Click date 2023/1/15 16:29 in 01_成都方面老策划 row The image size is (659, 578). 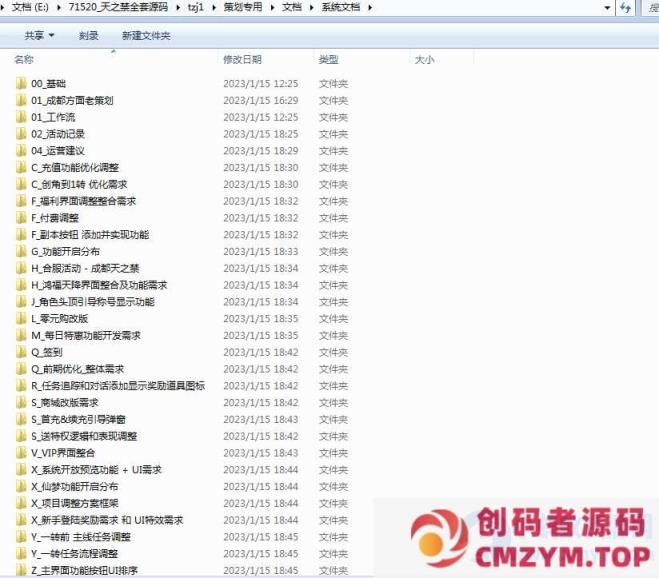coord(261,100)
